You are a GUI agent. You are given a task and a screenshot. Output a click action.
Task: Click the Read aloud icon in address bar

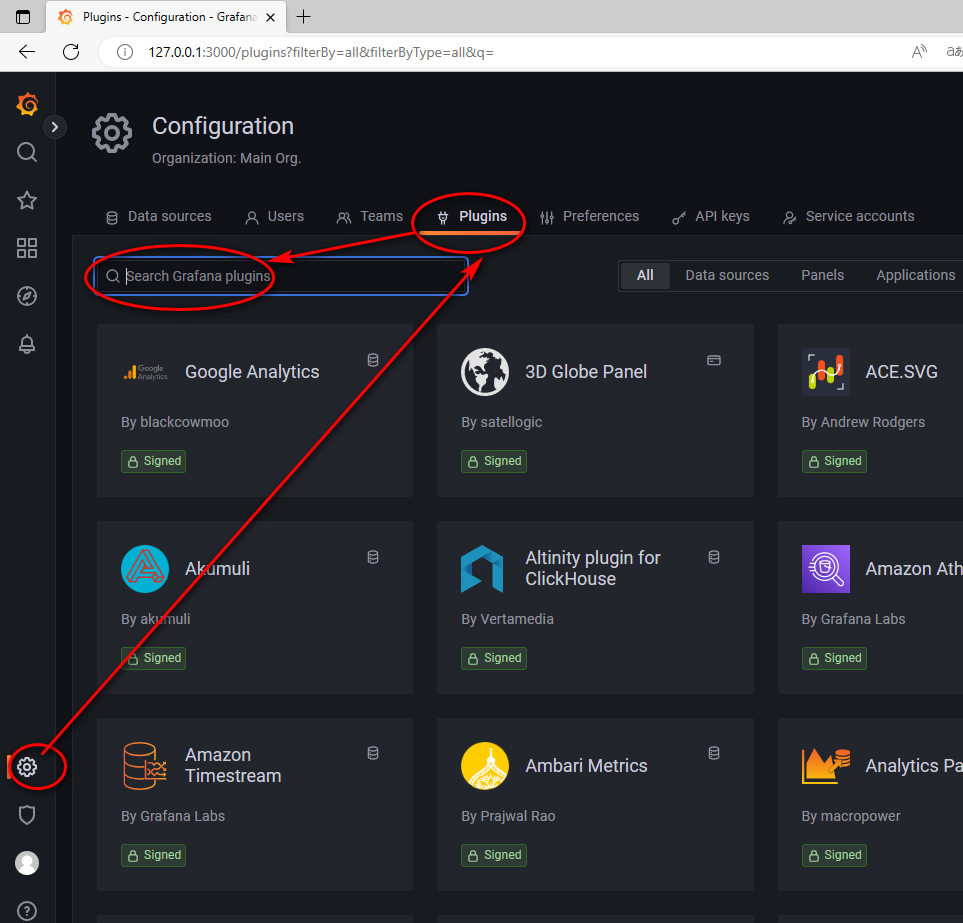[919, 52]
